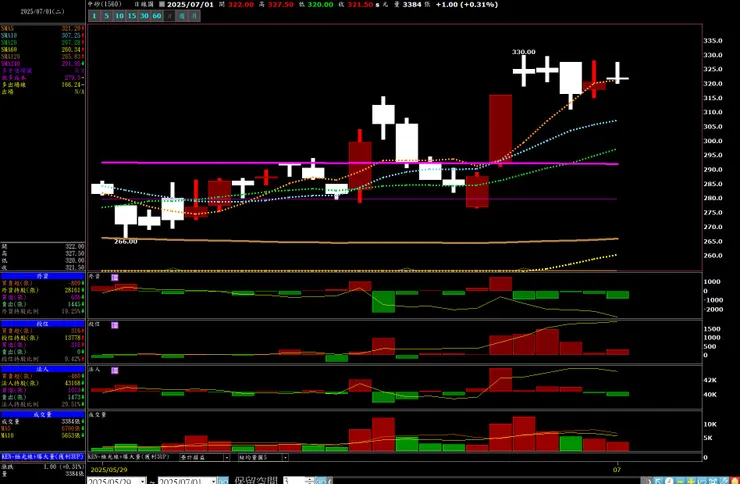Choose the 30-minute timeframe
Viewport: 740px width, 484px height.
(144, 16)
